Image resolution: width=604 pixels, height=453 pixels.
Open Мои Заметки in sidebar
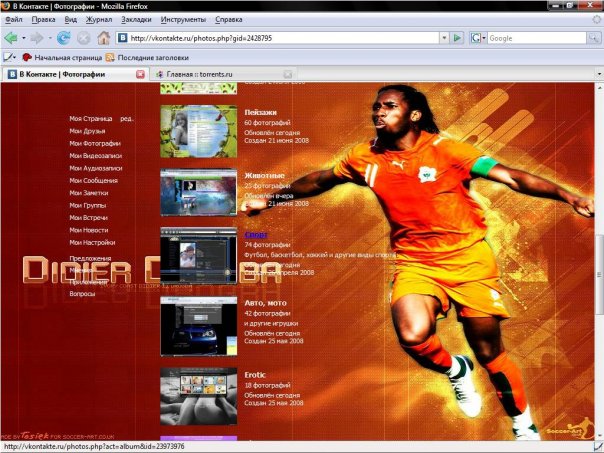tap(89, 193)
